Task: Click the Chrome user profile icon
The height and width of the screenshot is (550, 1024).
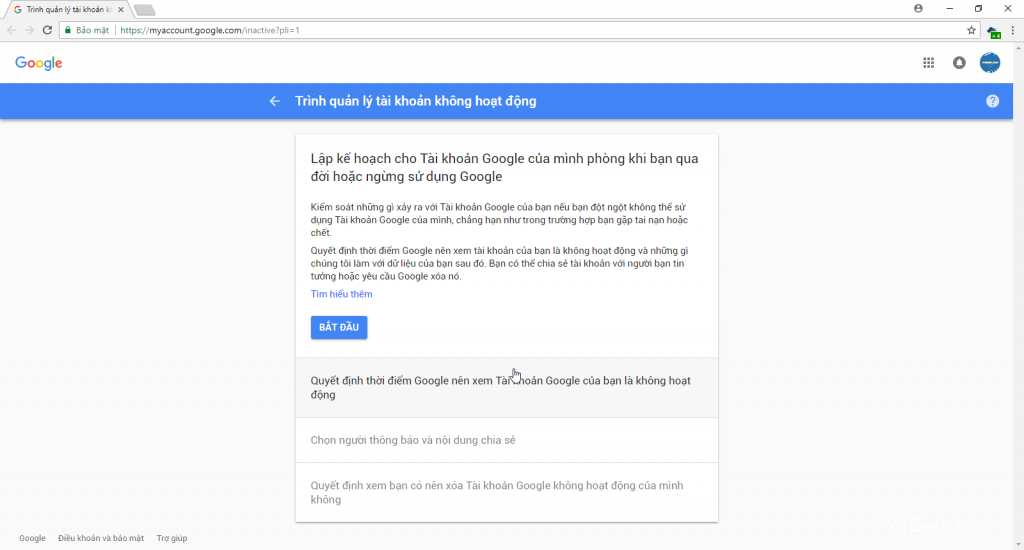Action: click(918, 8)
